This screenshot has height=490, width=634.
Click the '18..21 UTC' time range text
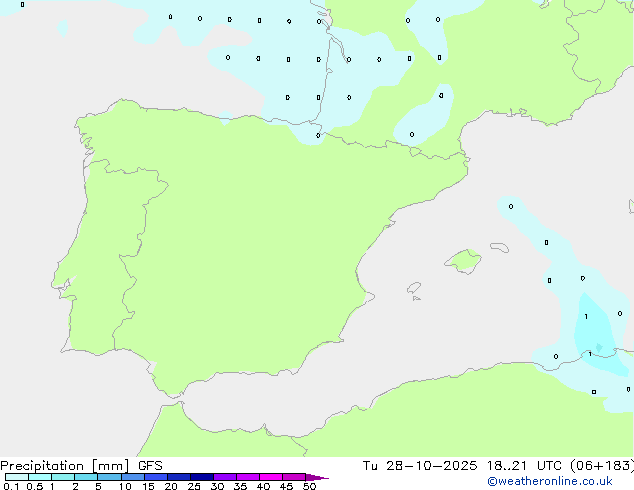[524, 466]
